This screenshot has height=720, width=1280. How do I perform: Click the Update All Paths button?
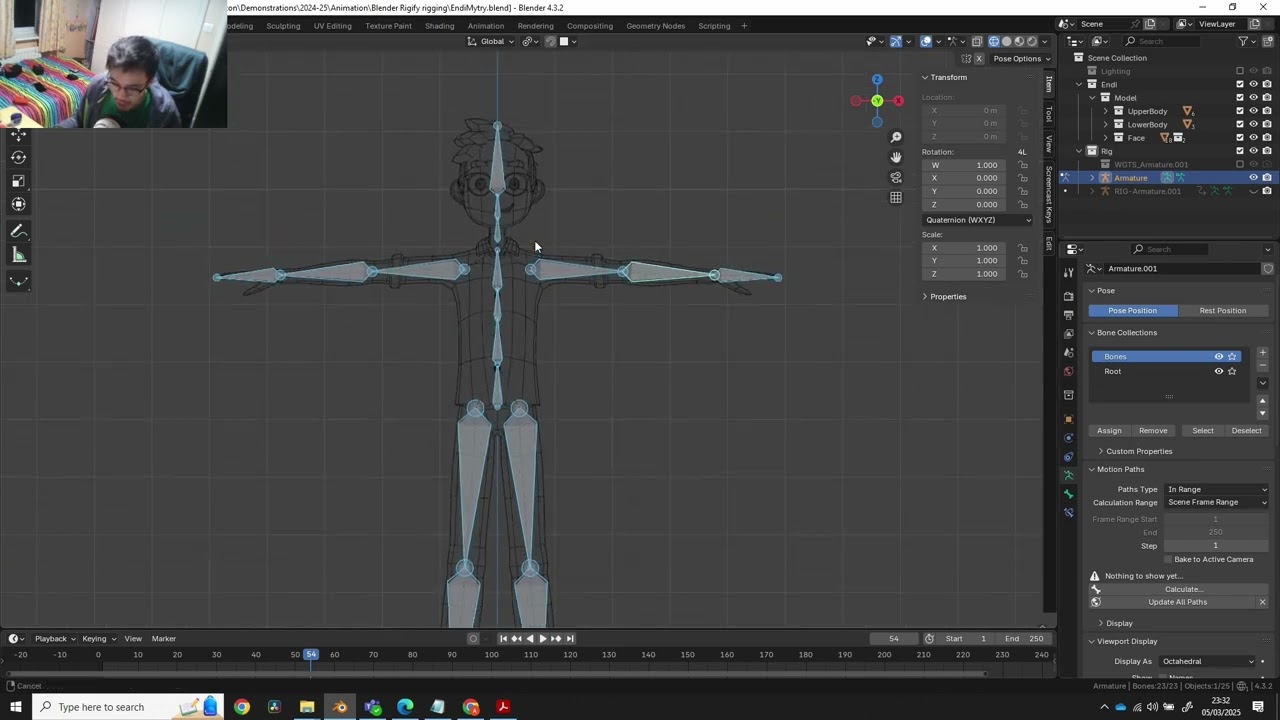pyautogui.click(x=1177, y=602)
